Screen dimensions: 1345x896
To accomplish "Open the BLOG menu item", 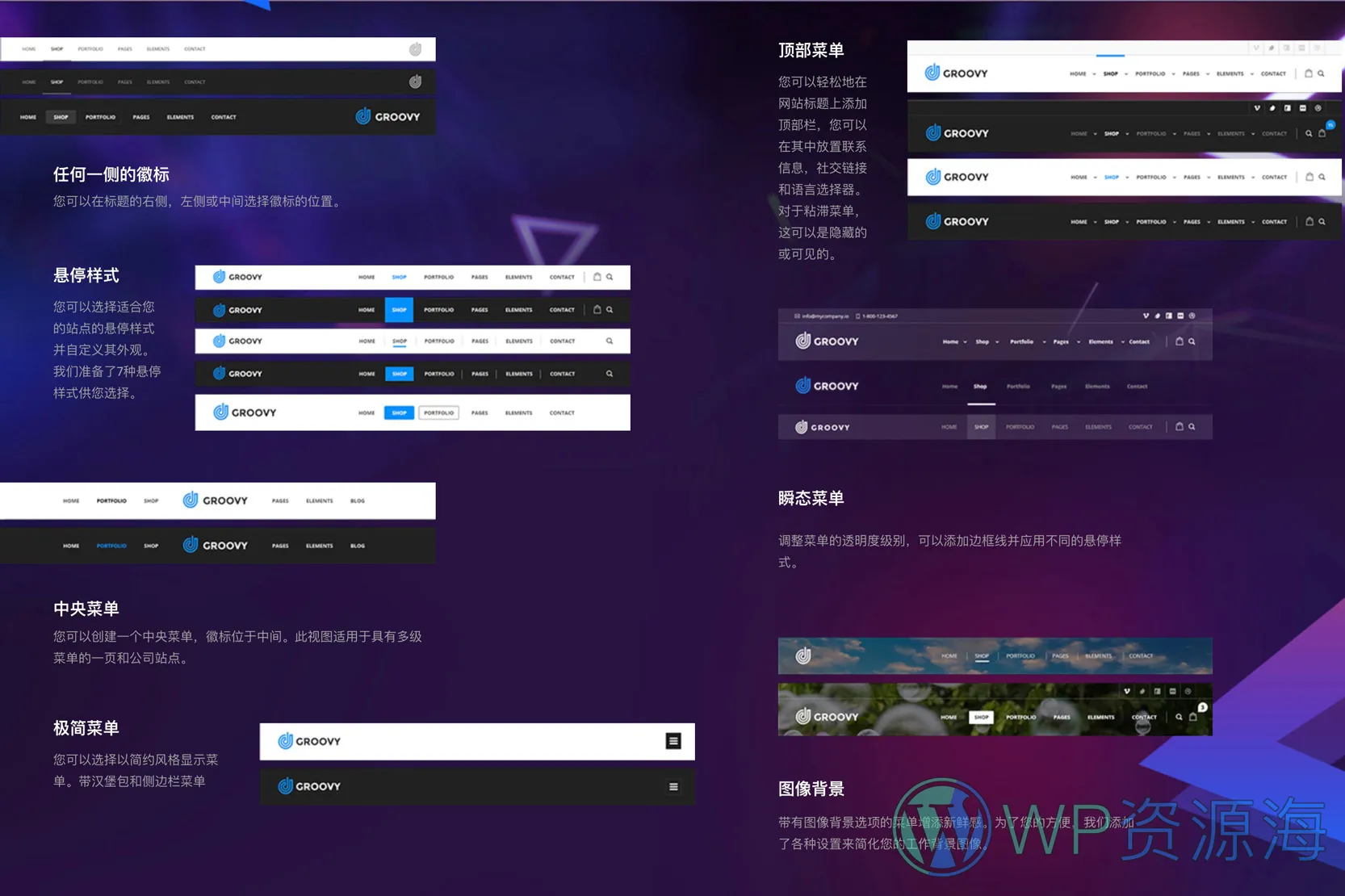I will pyautogui.click(x=357, y=500).
